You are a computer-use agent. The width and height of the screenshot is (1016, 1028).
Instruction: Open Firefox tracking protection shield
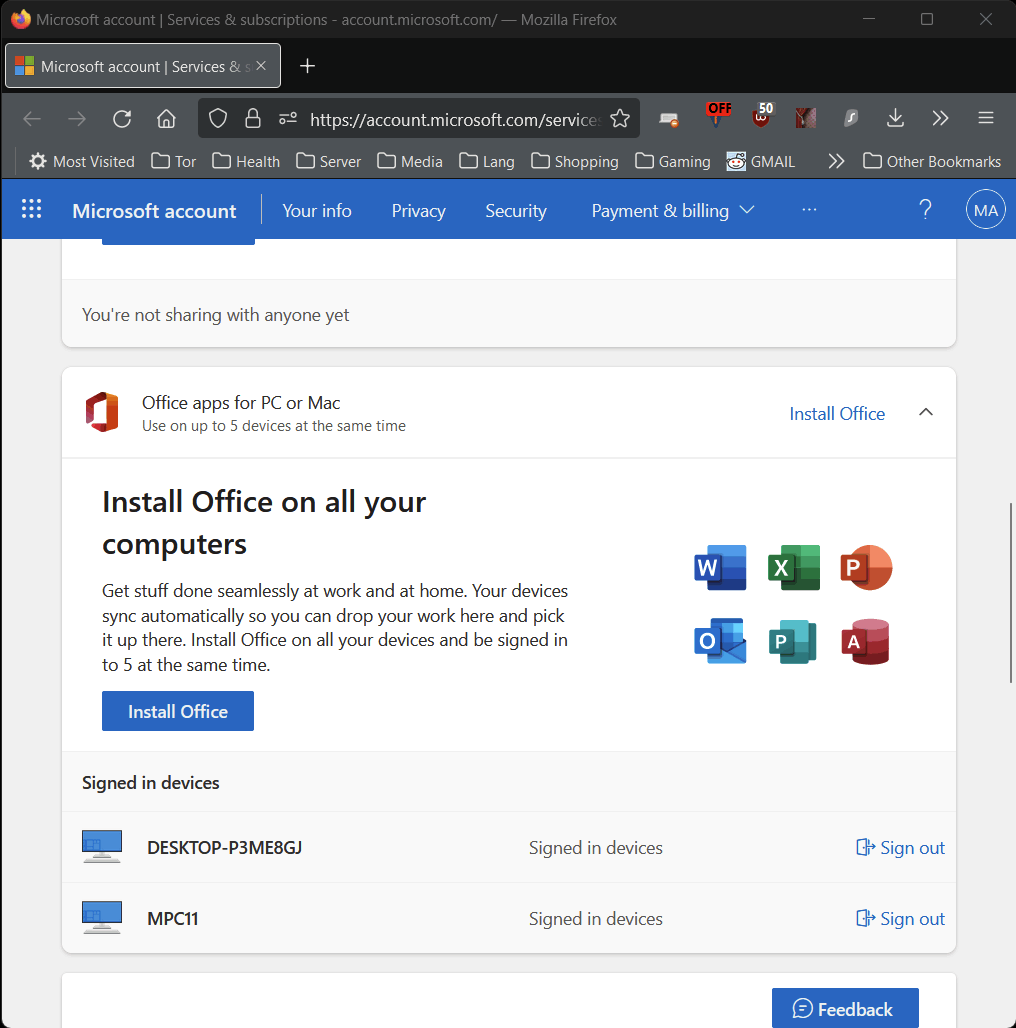[x=218, y=119]
